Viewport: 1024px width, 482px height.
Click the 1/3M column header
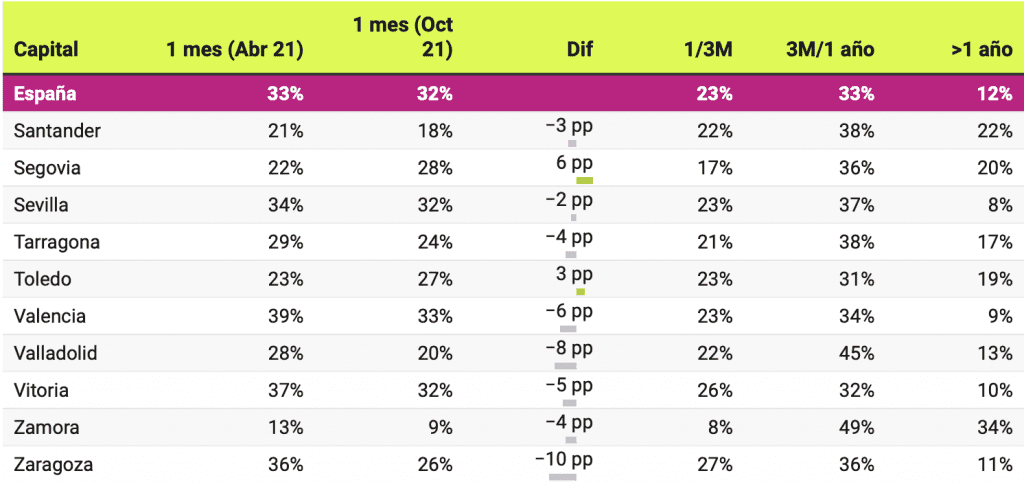(710, 49)
